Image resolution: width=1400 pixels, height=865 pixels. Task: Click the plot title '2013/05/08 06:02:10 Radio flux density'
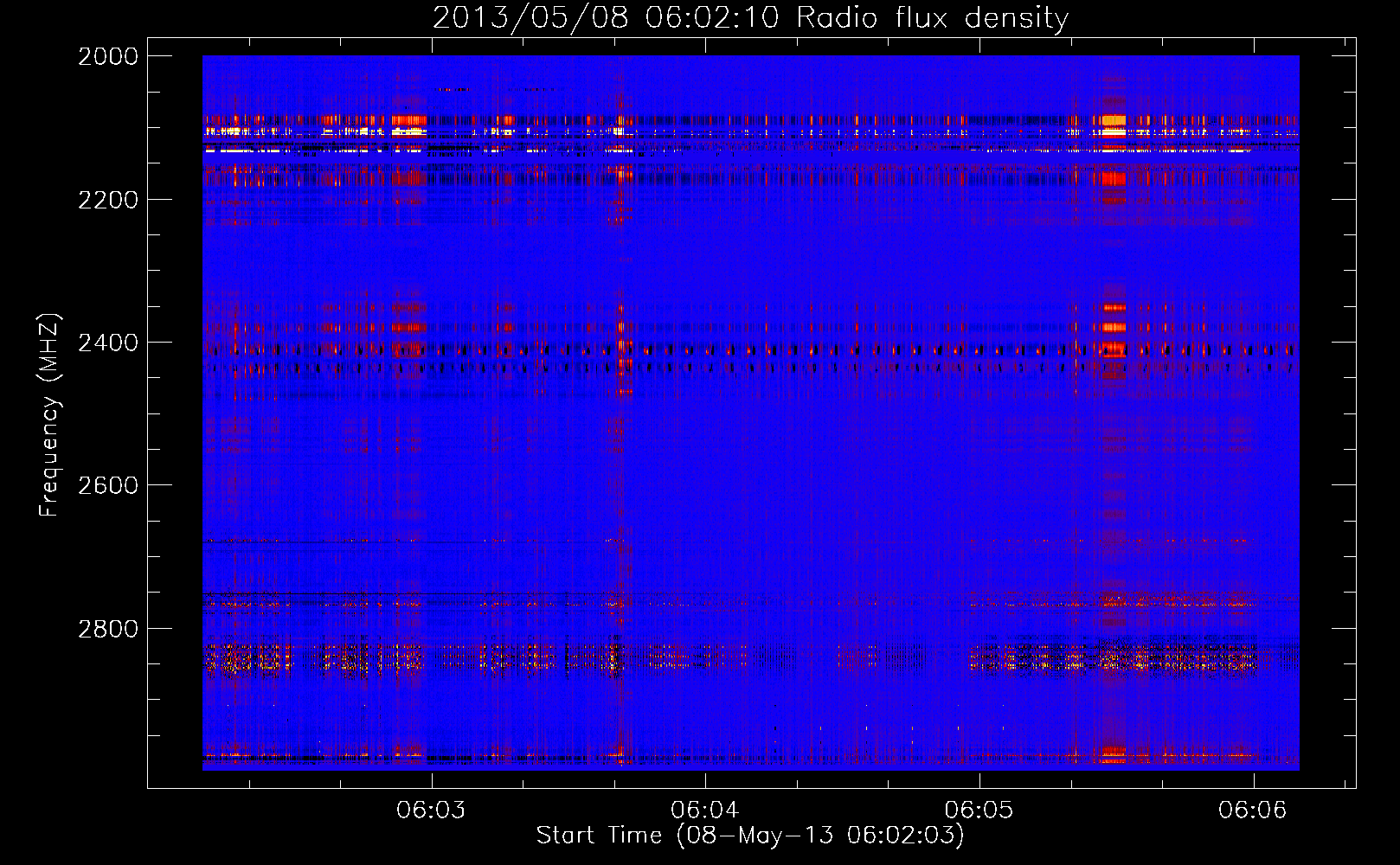pyautogui.click(x=750, y=17)
